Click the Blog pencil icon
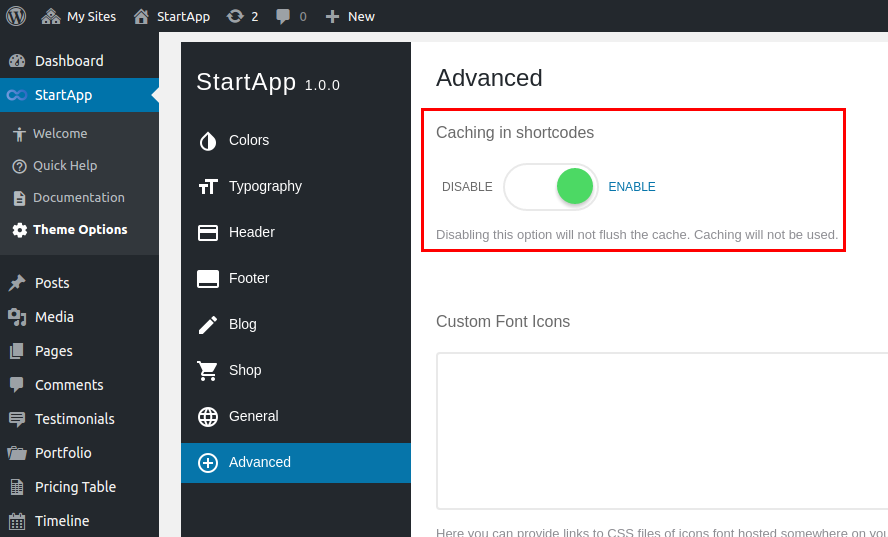This screenshot has height=537, width=888. tap(208, 324)
